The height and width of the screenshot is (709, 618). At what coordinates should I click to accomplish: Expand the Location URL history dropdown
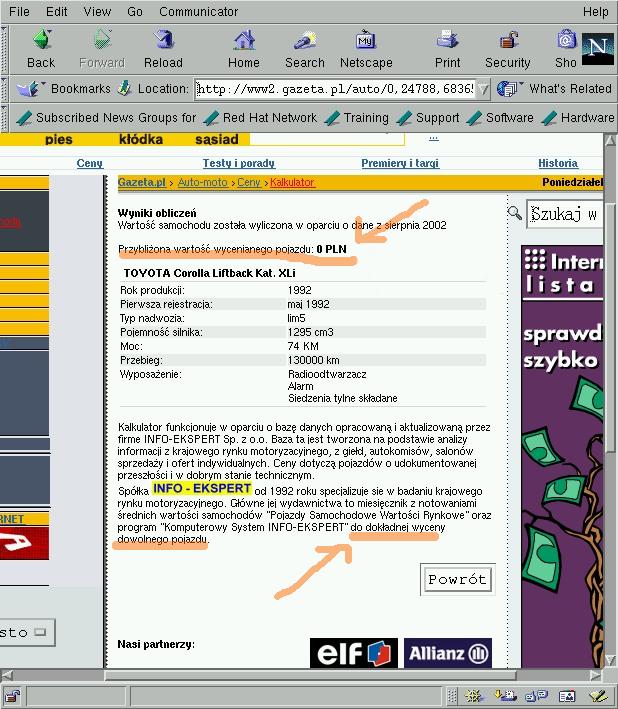coord(483,89)
